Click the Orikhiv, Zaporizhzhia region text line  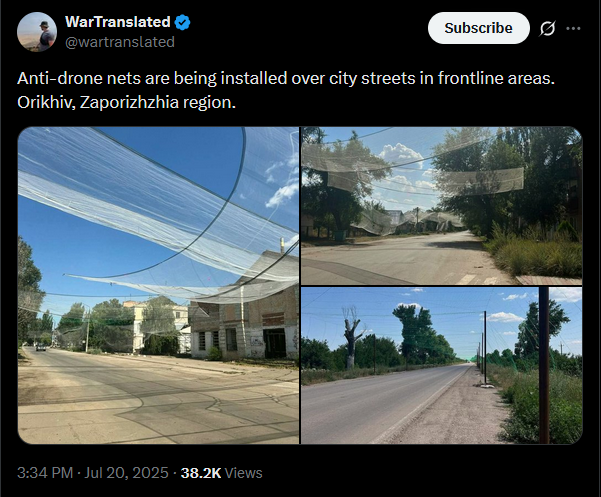(x=126, y=102)
